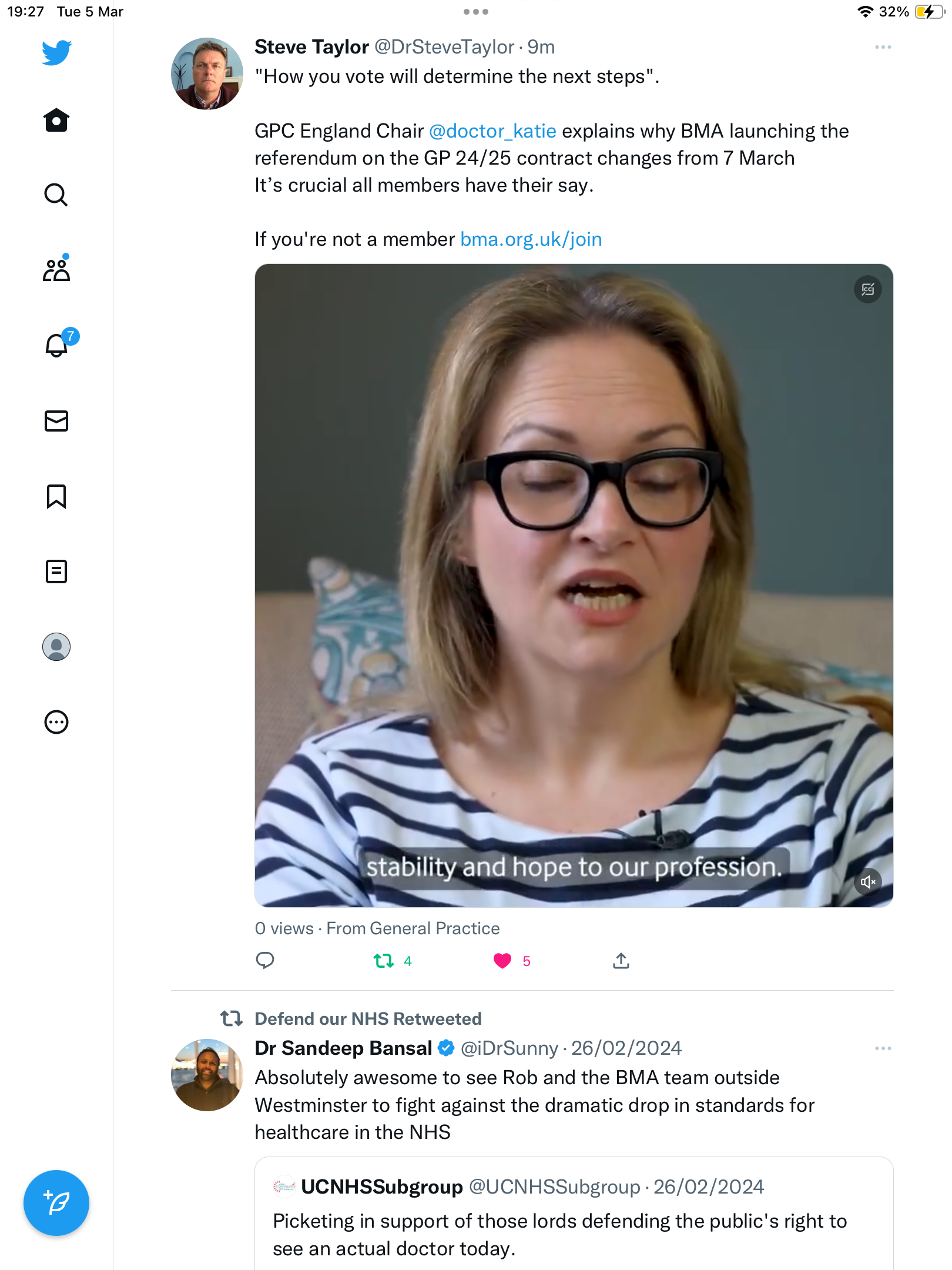Open Lists icon in sidebar

click(x=56, y=571)
